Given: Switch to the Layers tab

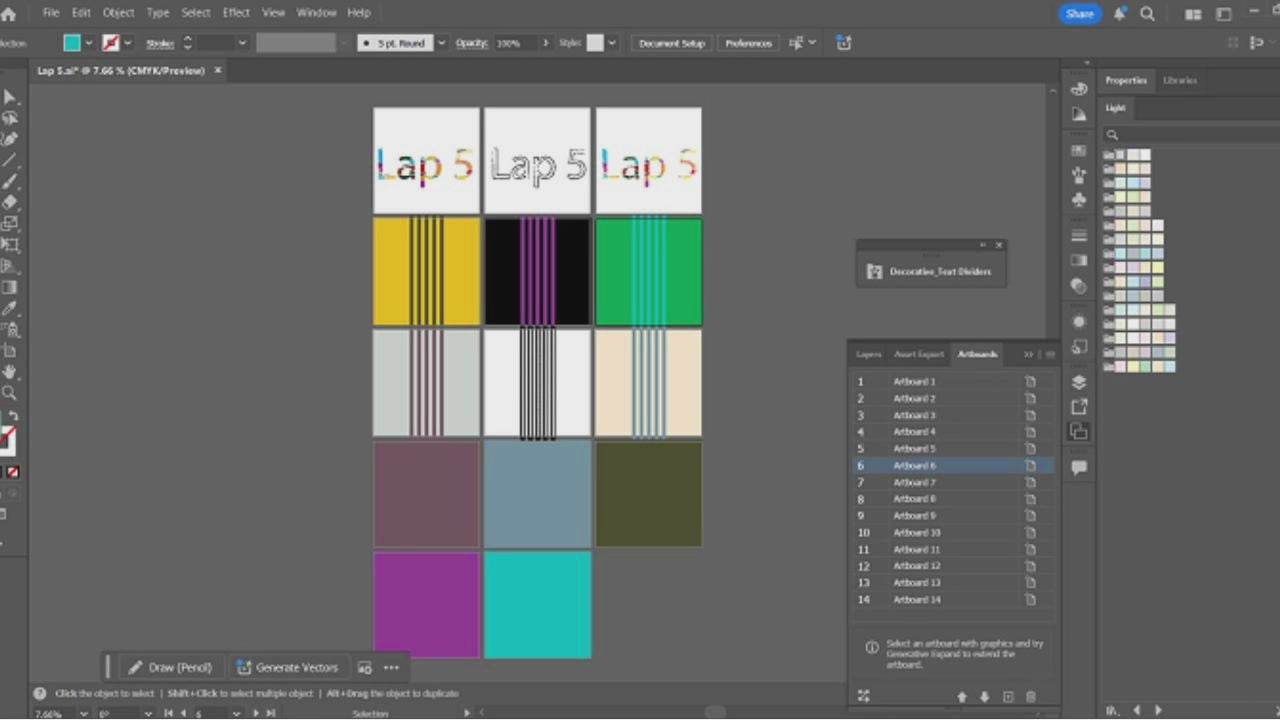Looking at the screenshot, I should click(x=868, y=354).
